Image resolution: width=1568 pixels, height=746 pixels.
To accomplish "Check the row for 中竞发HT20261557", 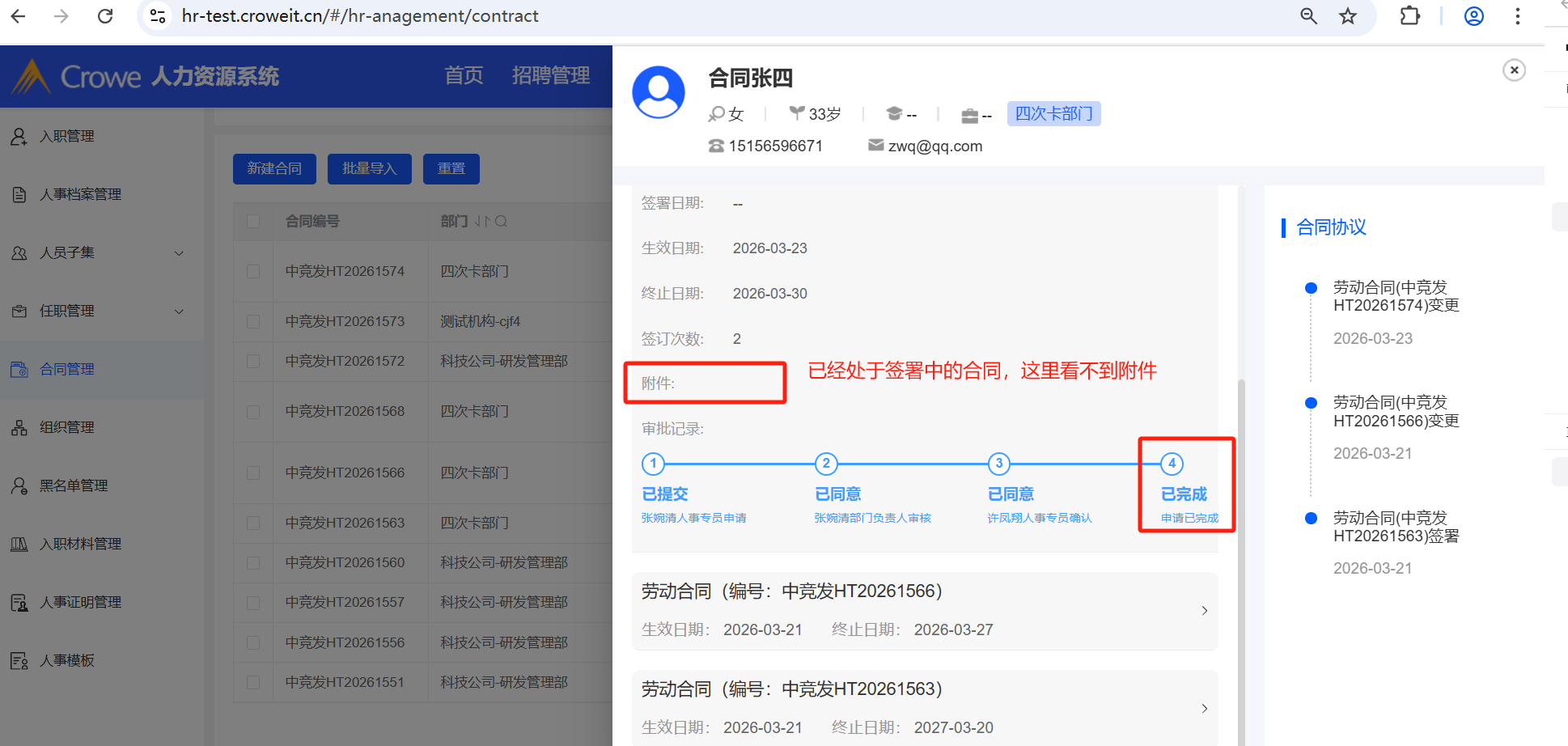I will tap(253, 603).
